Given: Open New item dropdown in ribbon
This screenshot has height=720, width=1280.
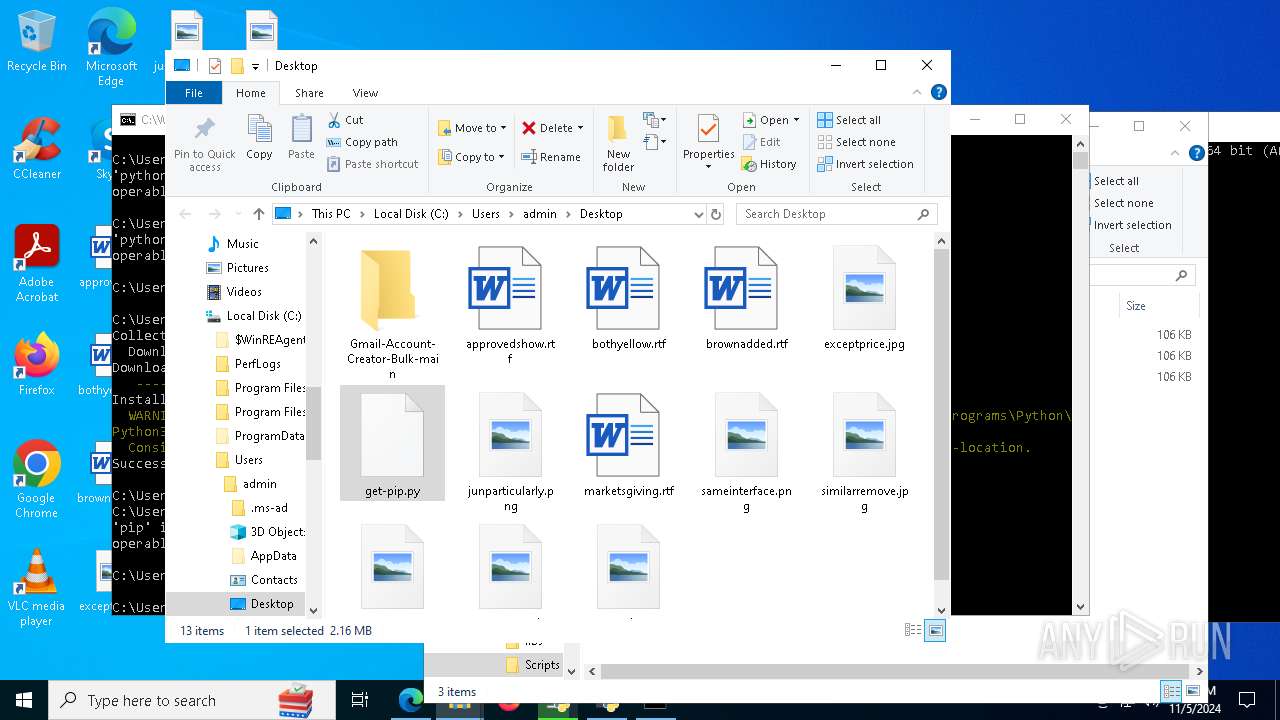Looking at the screenshot, I should coord(655,120).
